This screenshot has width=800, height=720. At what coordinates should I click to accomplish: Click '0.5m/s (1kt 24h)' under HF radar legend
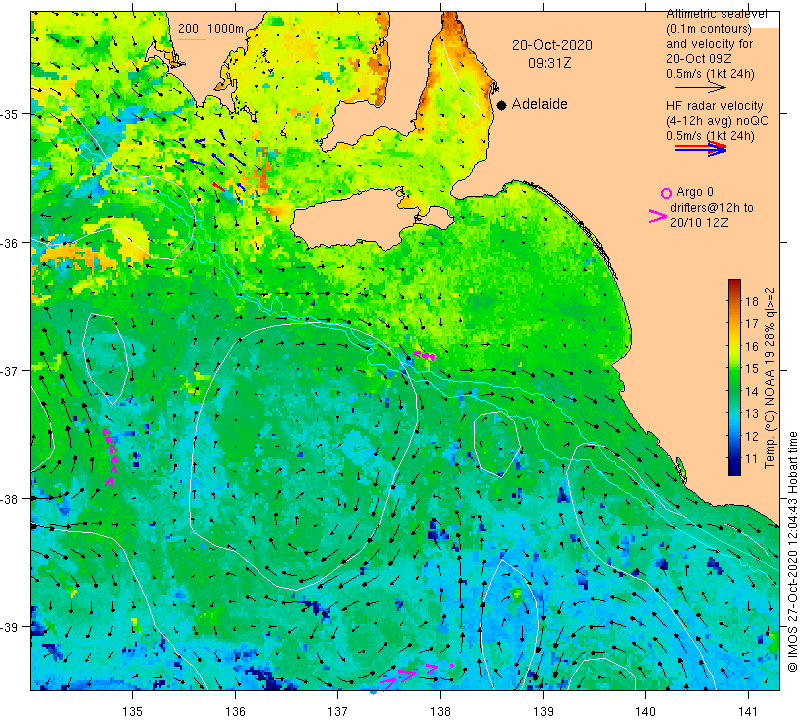point(710,136)
